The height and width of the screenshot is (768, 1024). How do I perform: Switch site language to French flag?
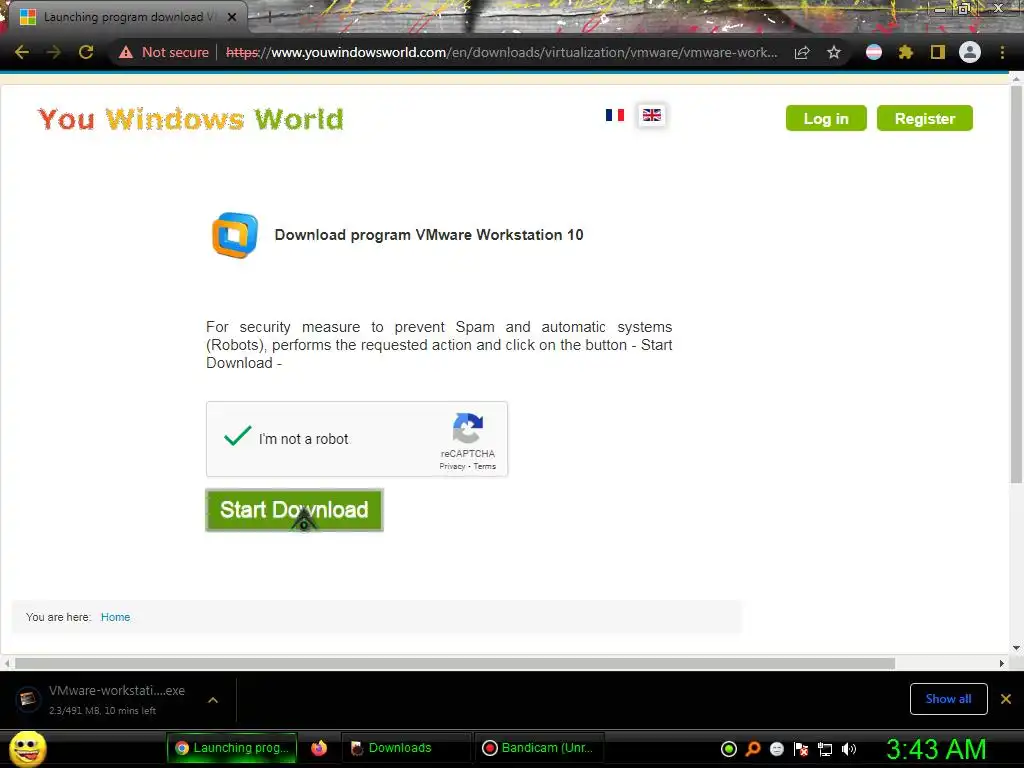tap(615, 115)
